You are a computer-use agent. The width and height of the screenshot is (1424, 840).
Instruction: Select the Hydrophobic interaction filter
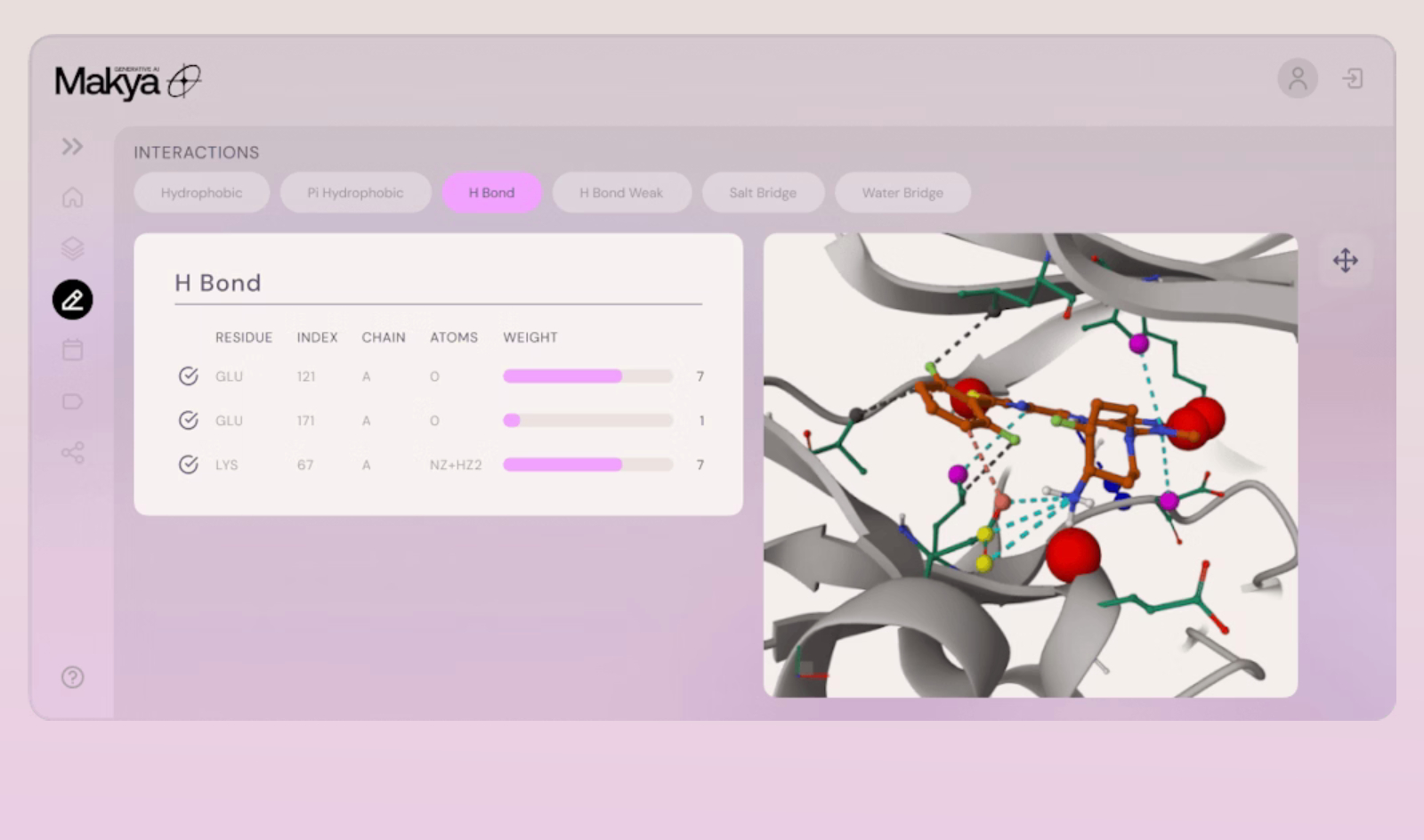click(201, 192)
